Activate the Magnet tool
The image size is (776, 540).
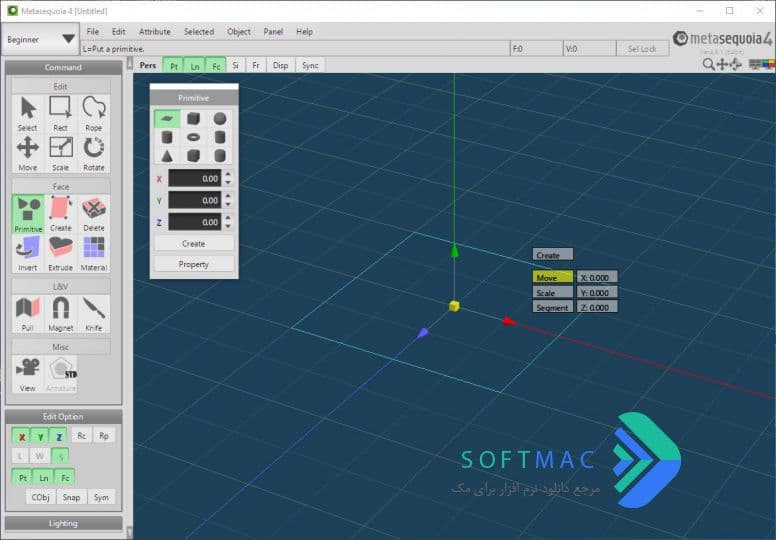[60, 314]
